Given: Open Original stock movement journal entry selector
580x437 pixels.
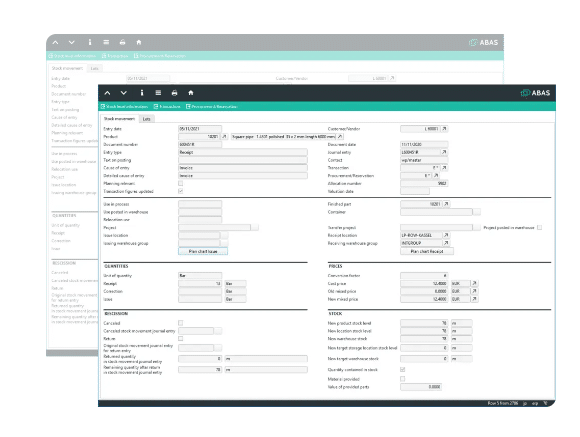Looking at the screenshot, I should click(x=218, y=347).
